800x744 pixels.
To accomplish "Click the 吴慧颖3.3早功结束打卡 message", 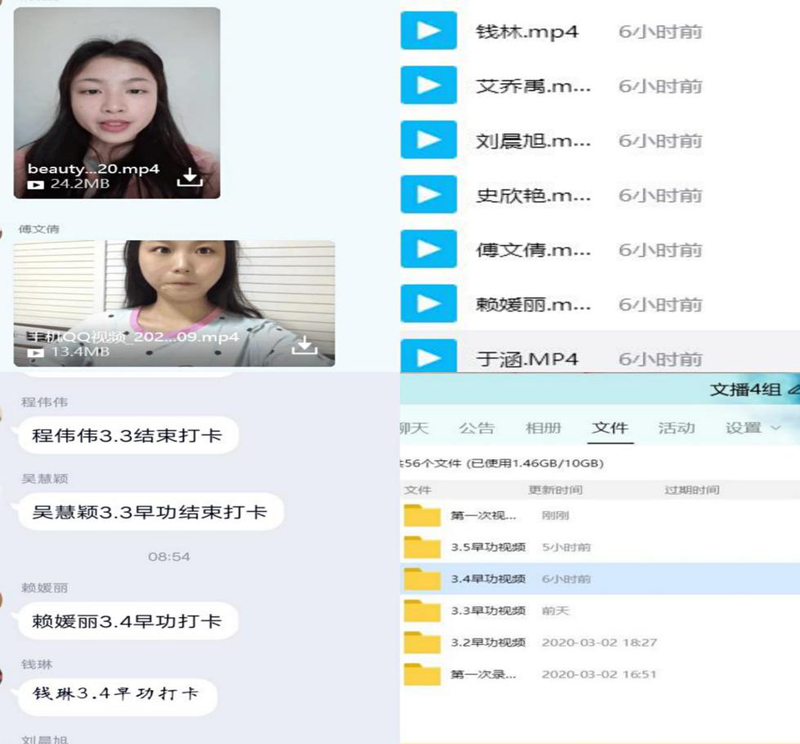I will click(x=151, y=512).
